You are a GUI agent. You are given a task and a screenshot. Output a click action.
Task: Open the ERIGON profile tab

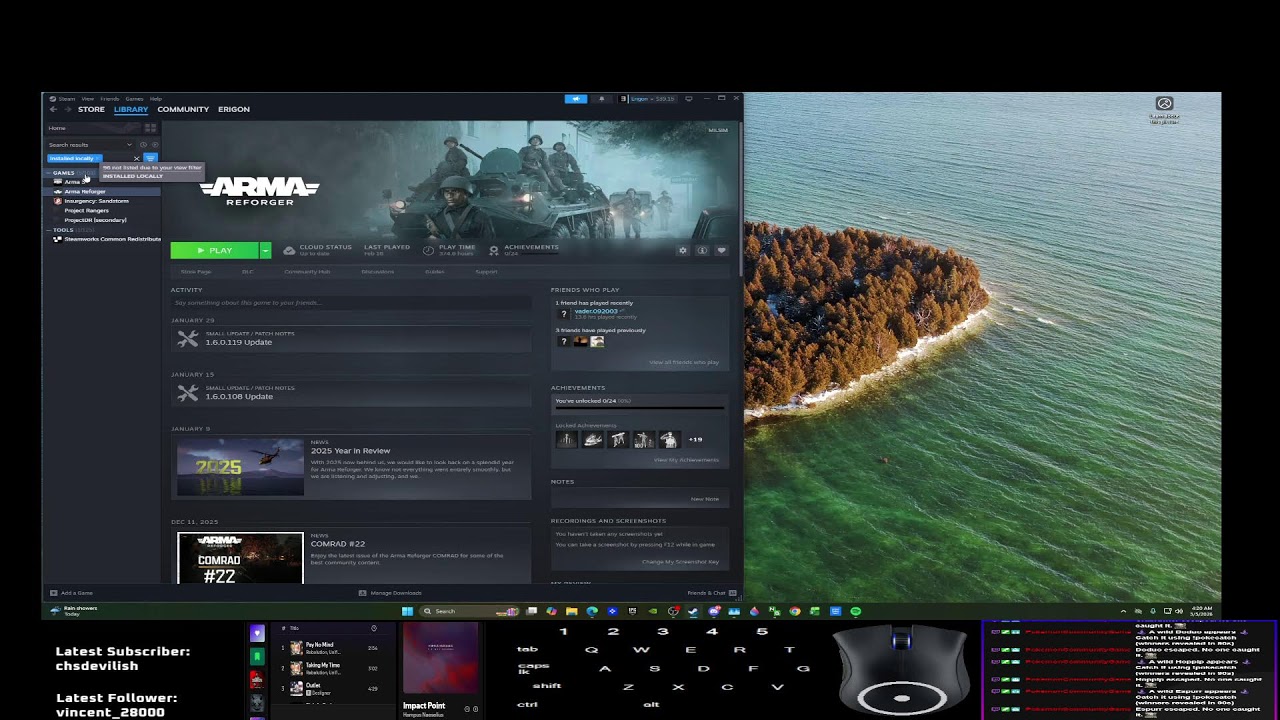click(x=234, y=109)
